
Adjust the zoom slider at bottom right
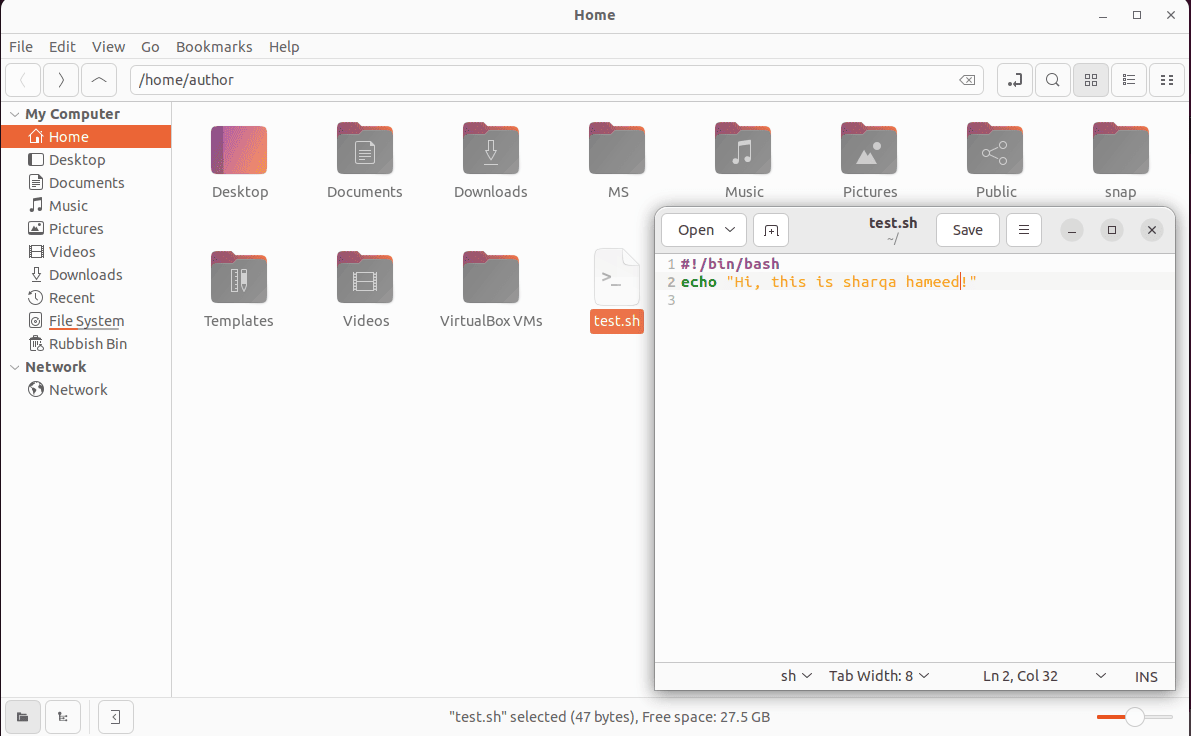(x=1133, y=717)
